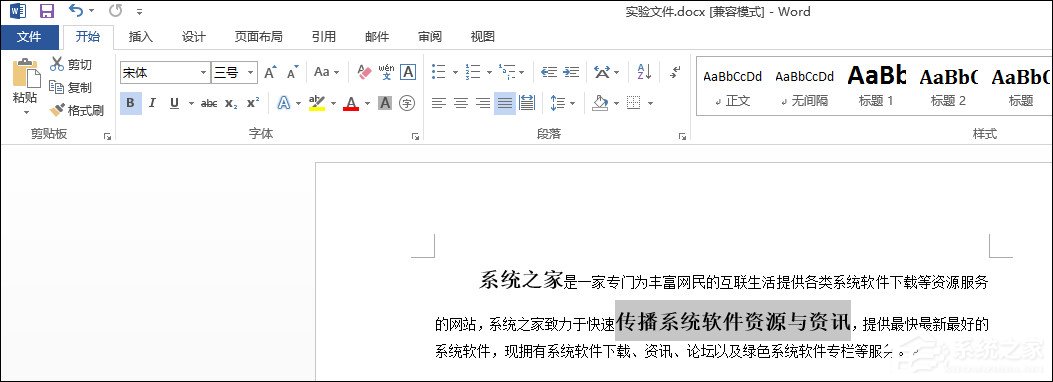
Task: Open the 三号 font size dropdown
Action: tap(250, 73)
